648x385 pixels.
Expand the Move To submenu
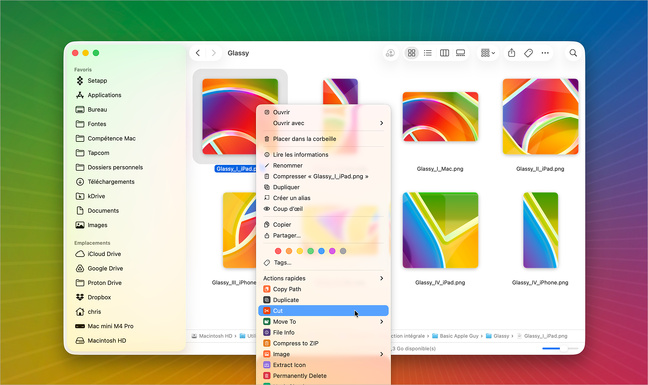point(323,322)
